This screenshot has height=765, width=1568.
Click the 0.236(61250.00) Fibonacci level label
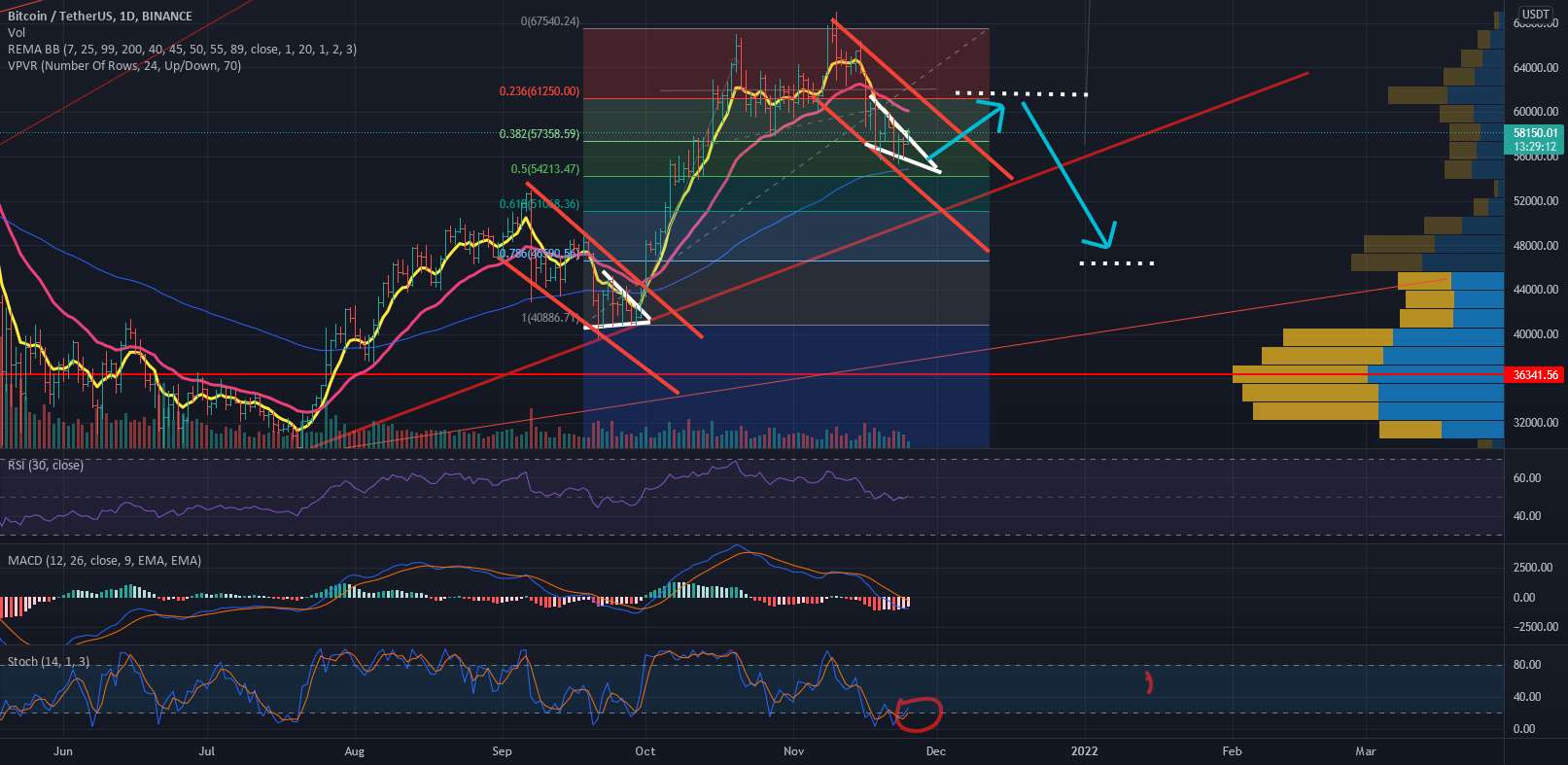coord(540,91)
